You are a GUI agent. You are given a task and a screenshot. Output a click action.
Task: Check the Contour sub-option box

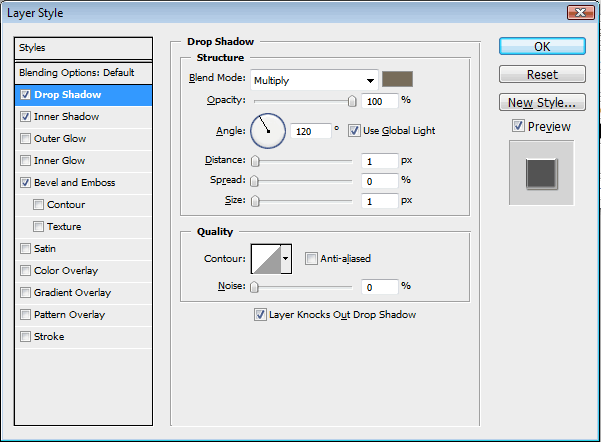38,204
